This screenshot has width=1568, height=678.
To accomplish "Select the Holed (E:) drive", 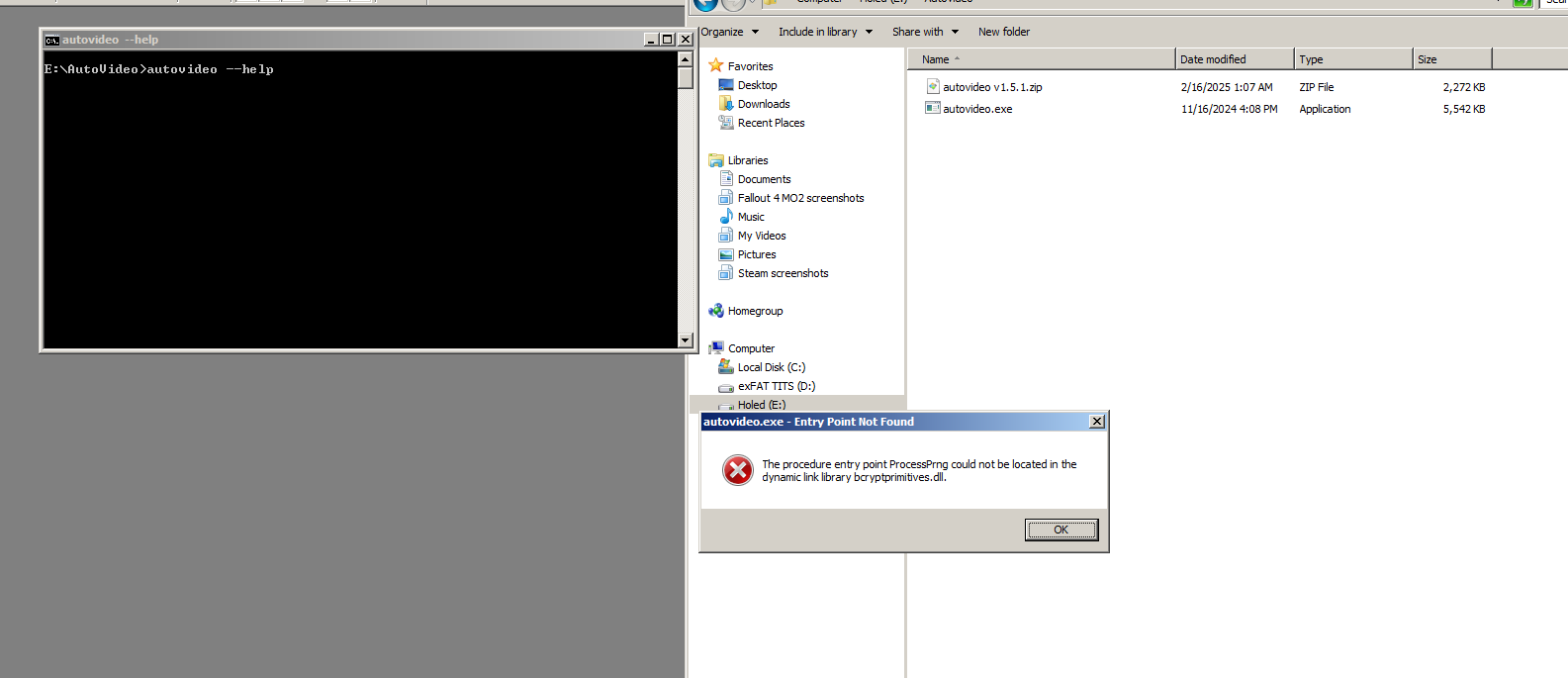I will pos(762,404).
